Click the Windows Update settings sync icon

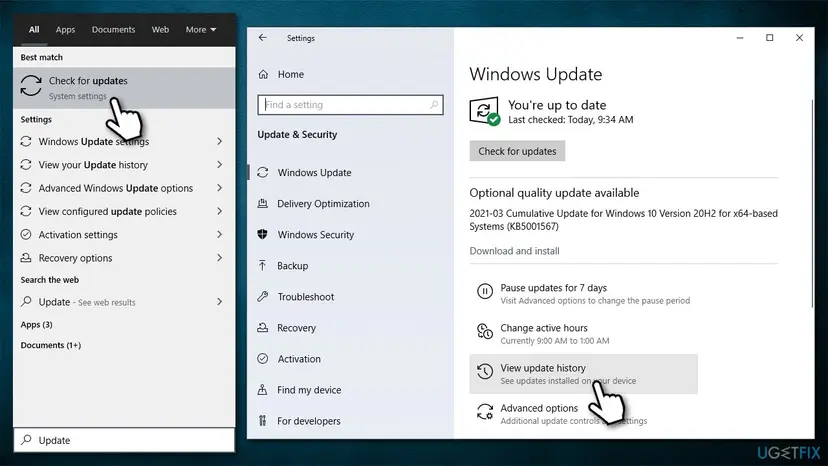coord(26,141)
